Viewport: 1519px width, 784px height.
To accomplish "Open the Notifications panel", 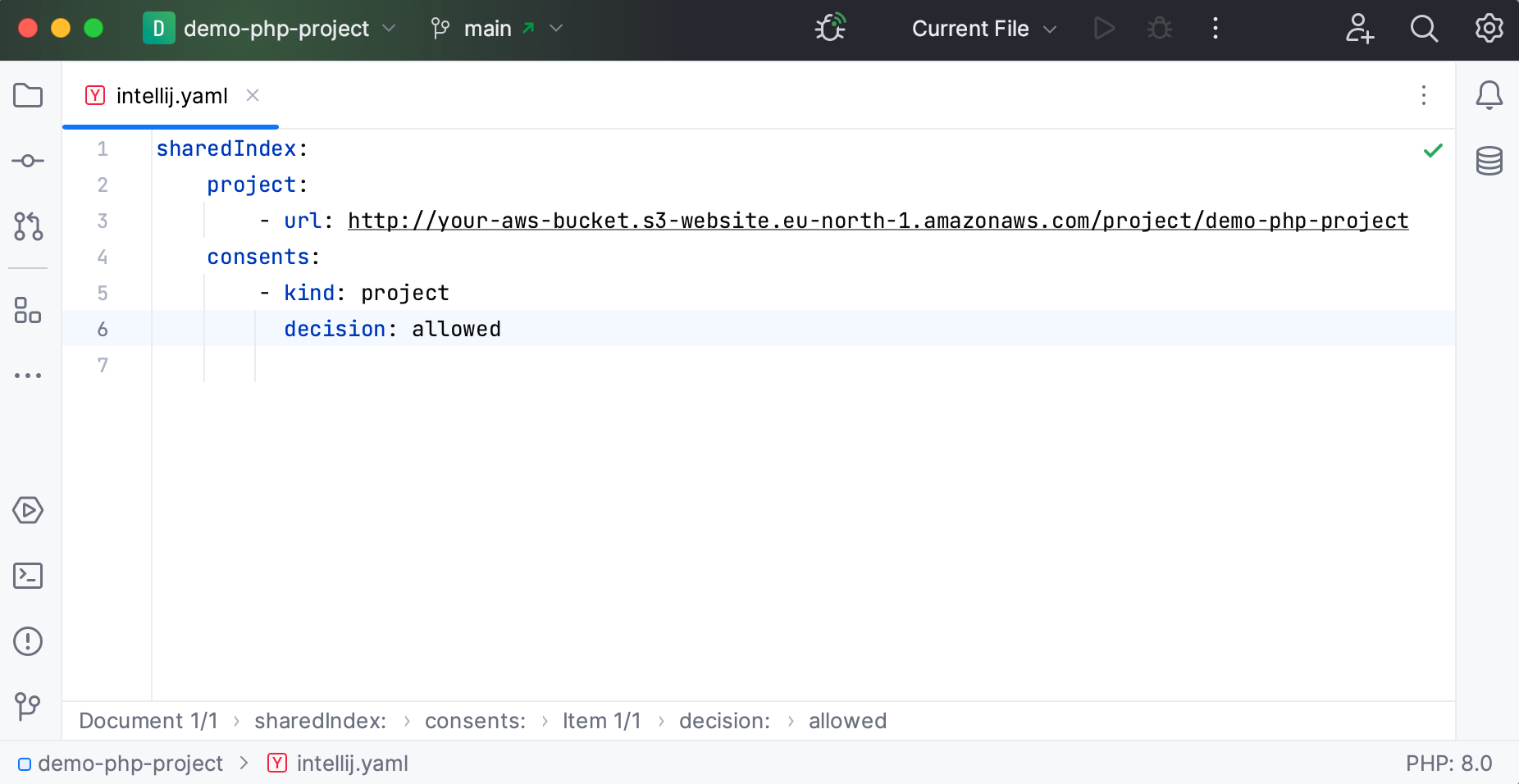I will (x=1490, y=96).
